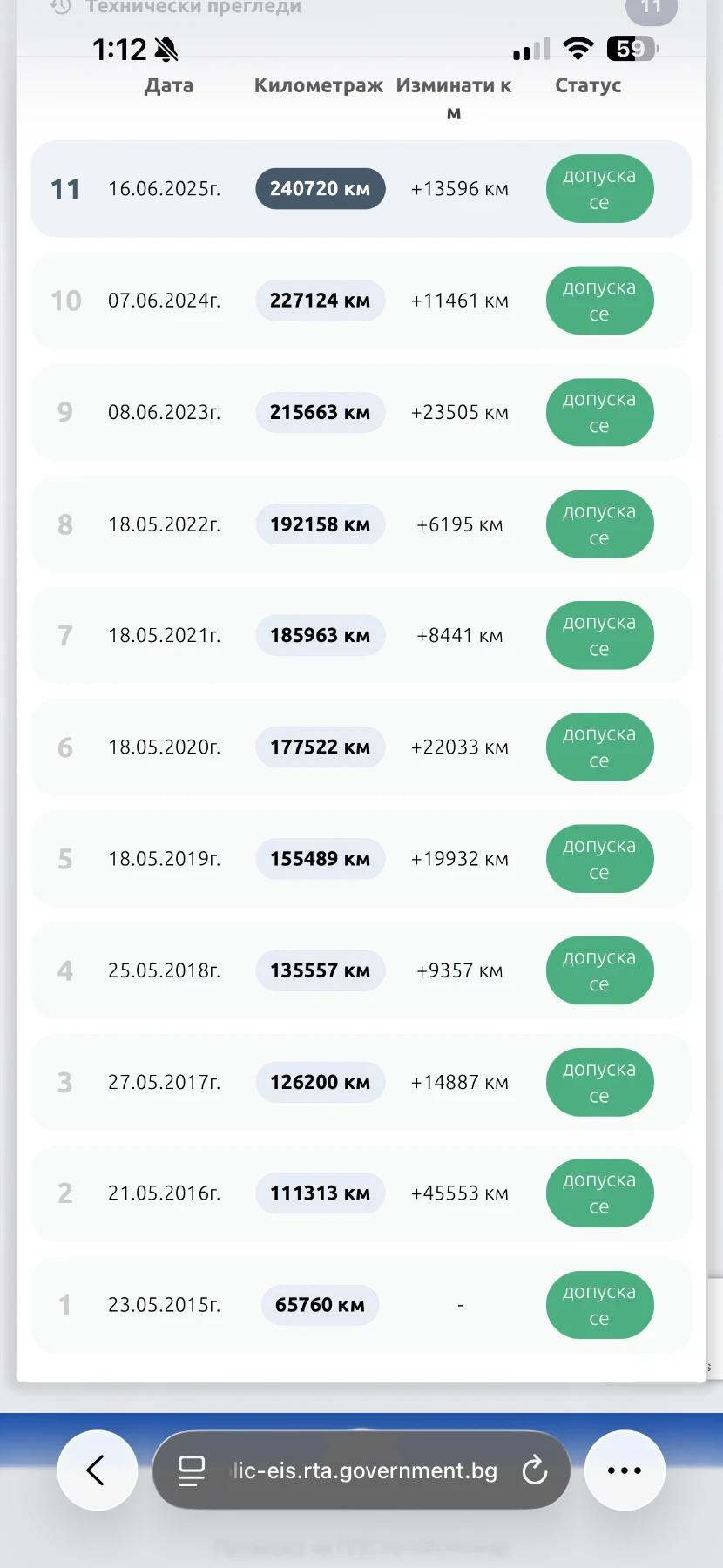Tap the 192158 км mileage badge
Viewport: 723px width, 1568px height.
tap(320, 524)
